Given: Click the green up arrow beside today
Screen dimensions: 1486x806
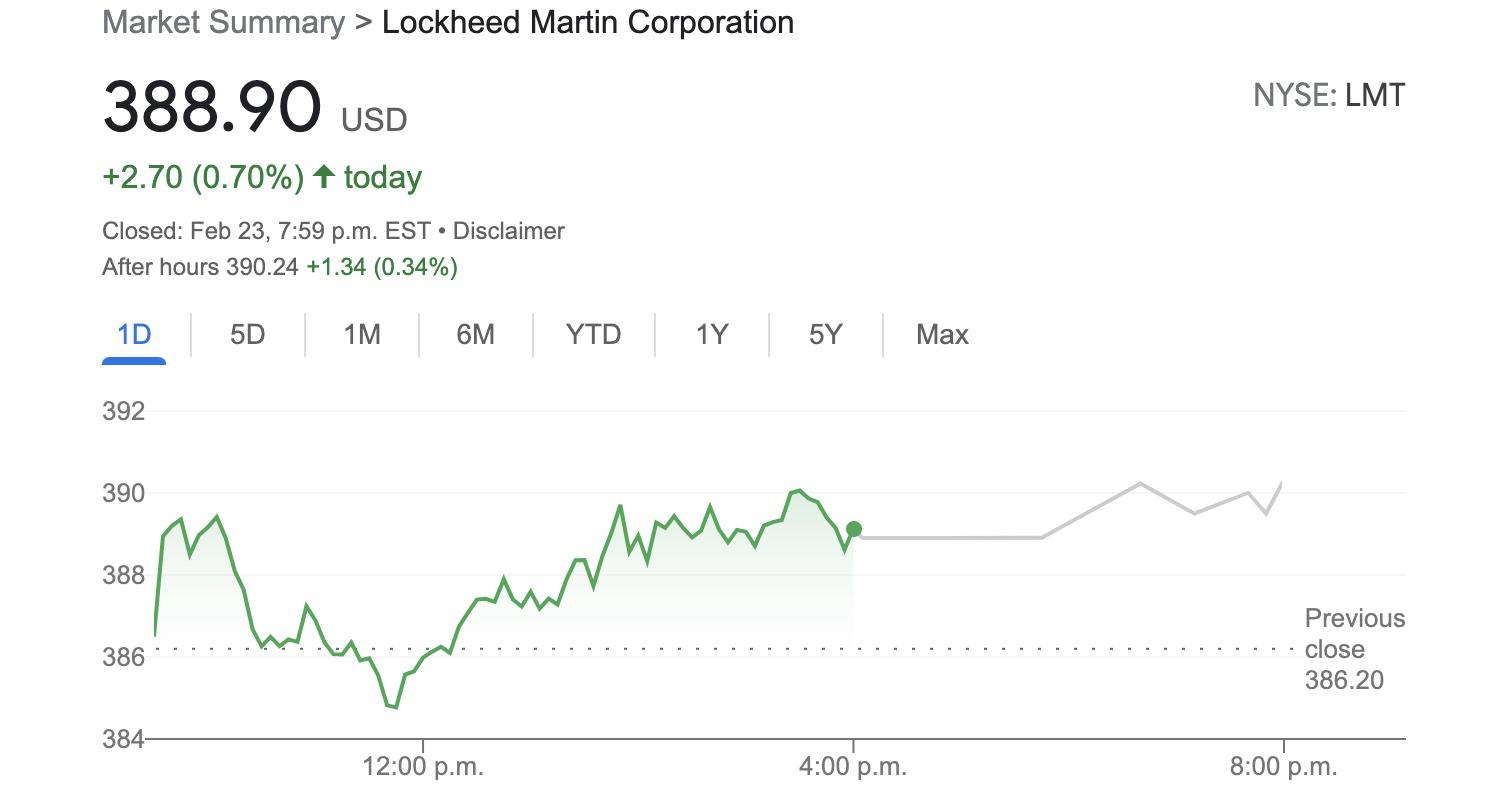Looking at the screenshot, I should point(323,177).
